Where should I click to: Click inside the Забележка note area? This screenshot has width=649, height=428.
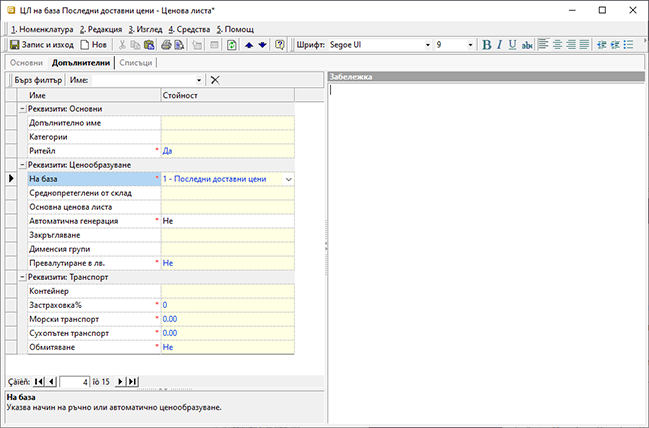coord(486,252)
